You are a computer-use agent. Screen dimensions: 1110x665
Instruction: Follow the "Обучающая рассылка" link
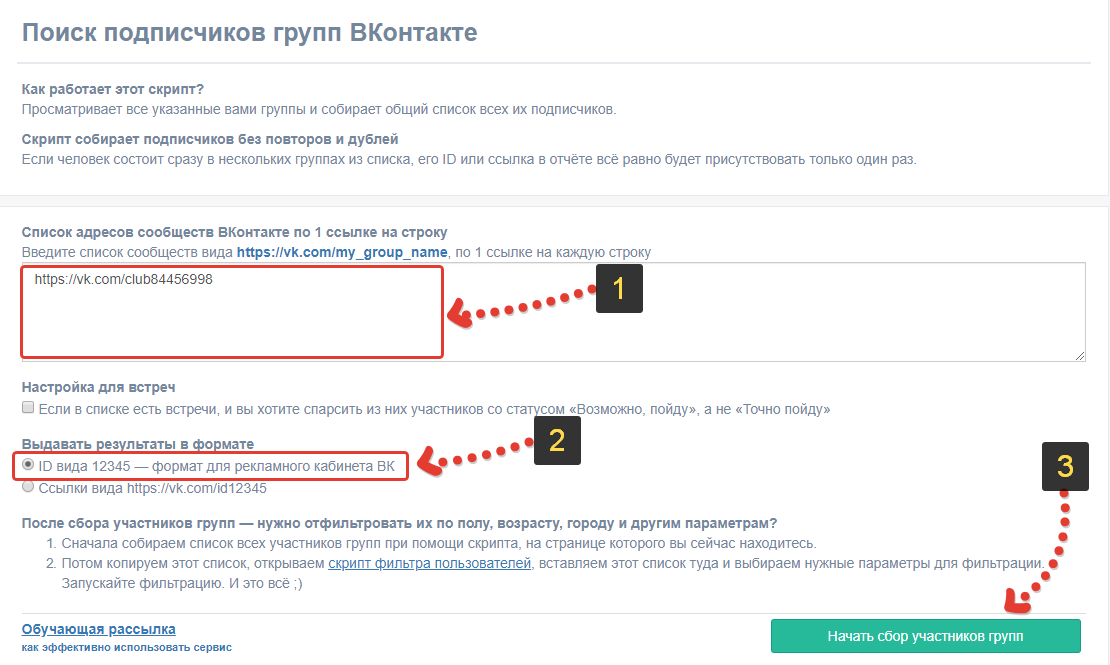(x=99, y=629)
